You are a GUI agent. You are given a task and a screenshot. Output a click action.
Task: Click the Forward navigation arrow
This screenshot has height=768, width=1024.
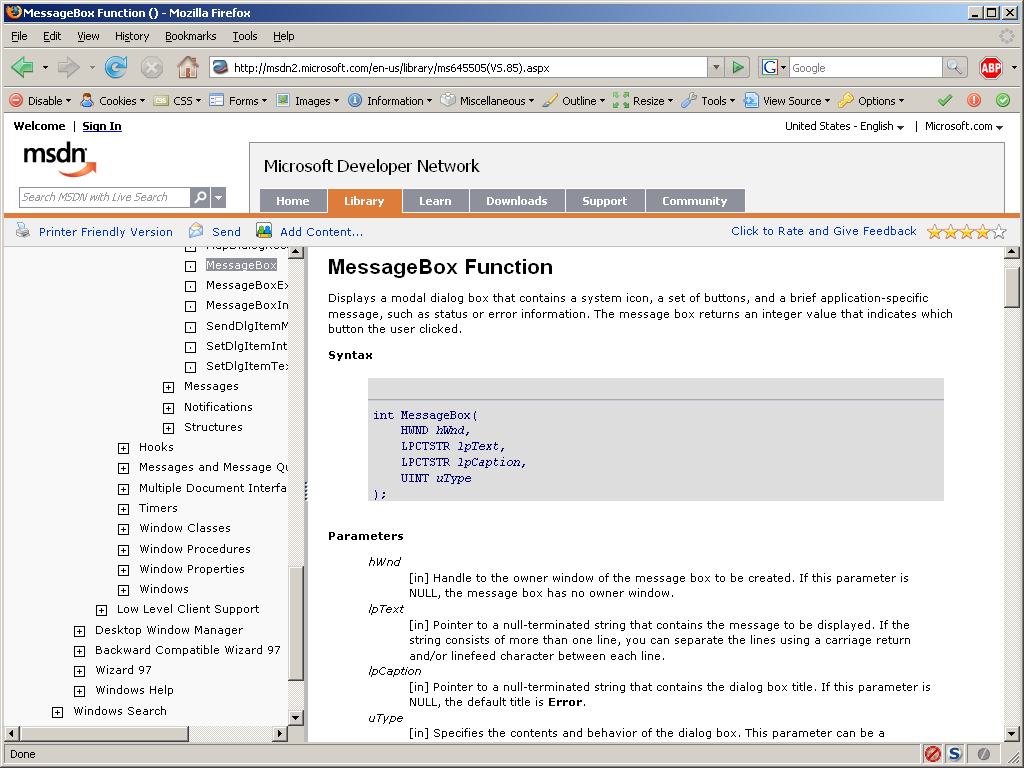(68, 67)
